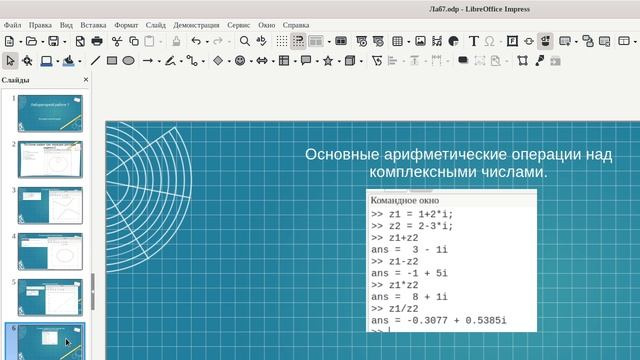This screenshot has width=640, height=360.
Task: Insert a chart
Action: tap(453, 41)
